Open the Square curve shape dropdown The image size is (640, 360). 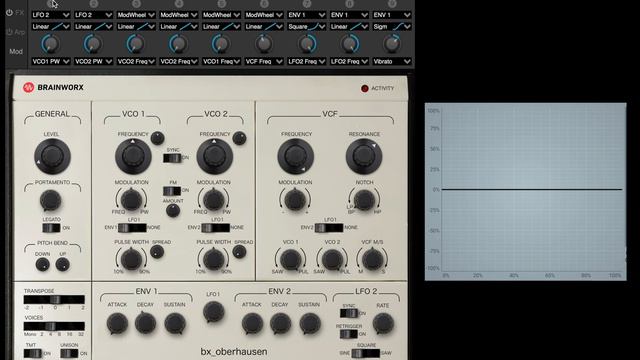click(x=307, y=27)
